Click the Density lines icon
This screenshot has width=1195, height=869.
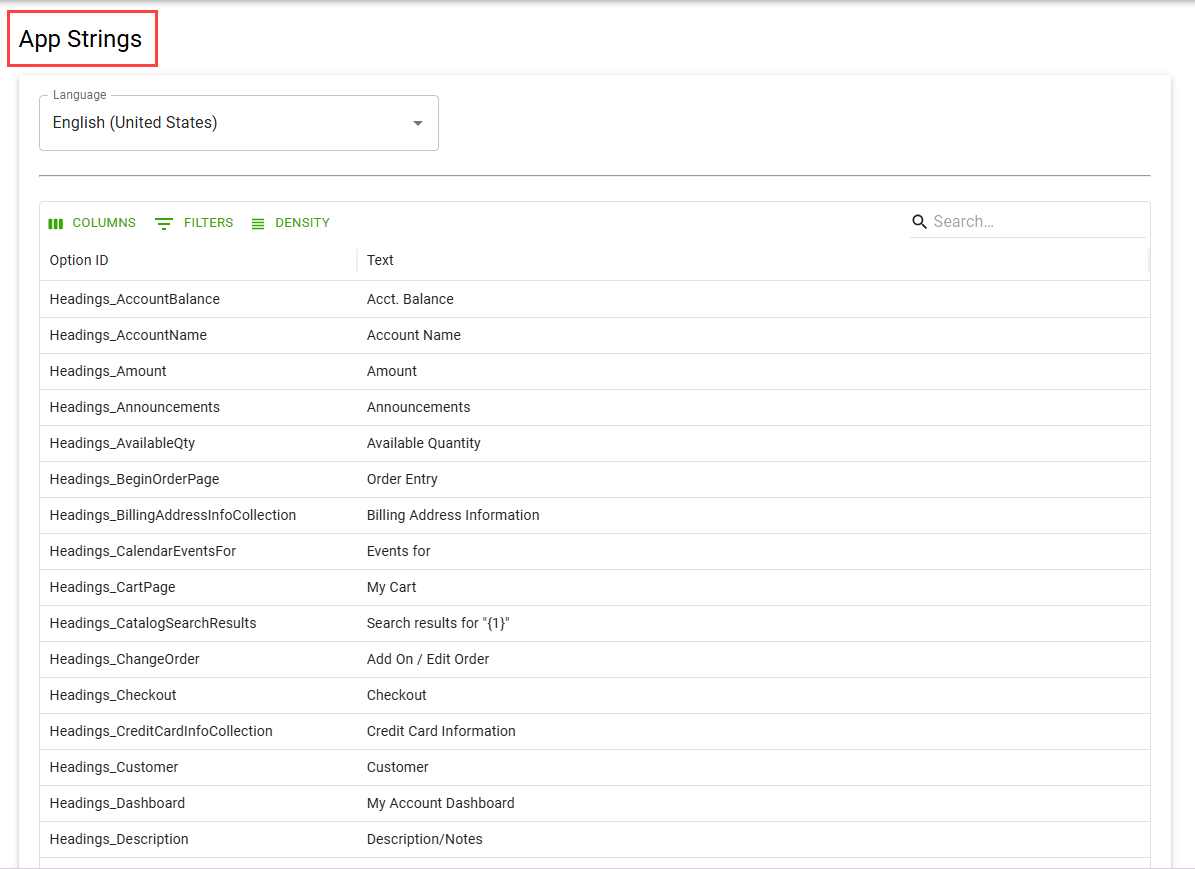(x=258, y=223)
